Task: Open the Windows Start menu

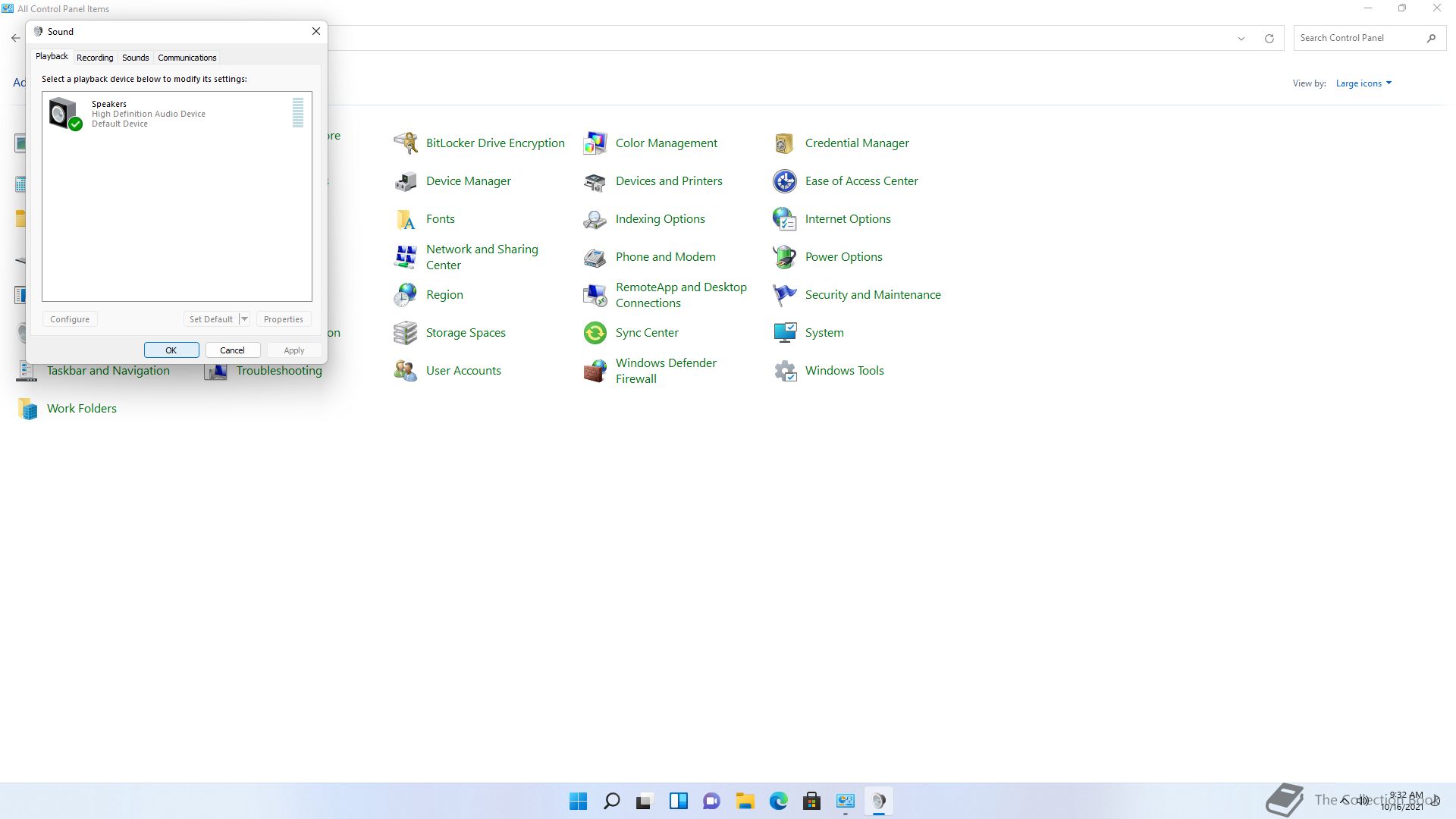Action: [578, 801]
